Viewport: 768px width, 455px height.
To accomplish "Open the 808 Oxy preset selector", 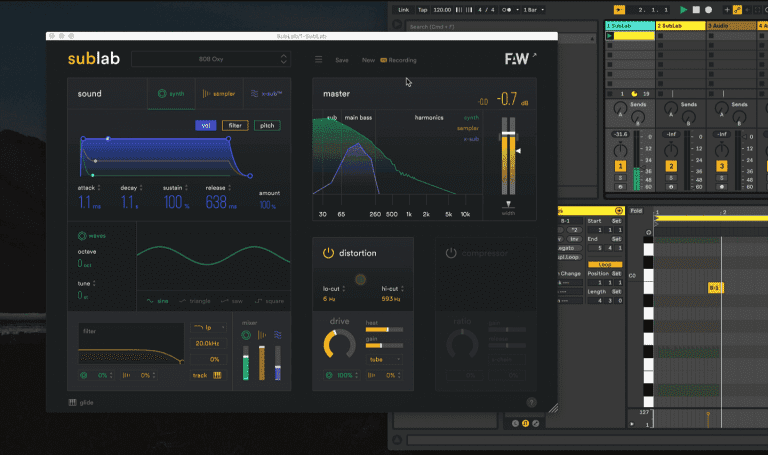I will coord(211,59).
